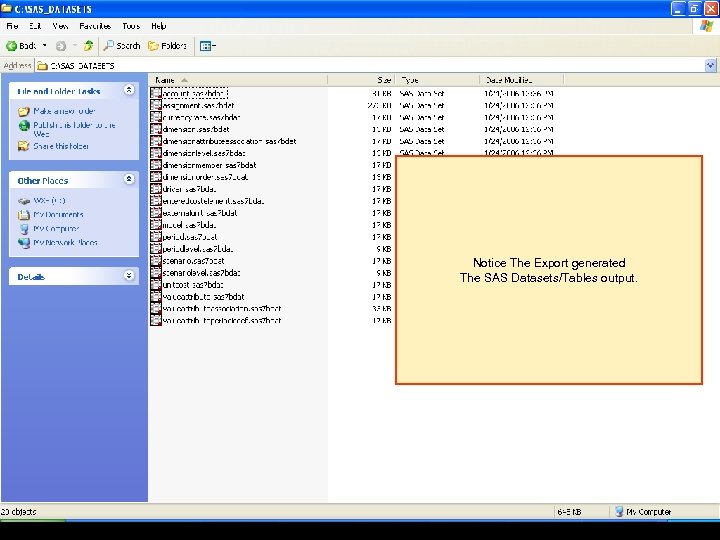Select the externalunit.sas7bdat file icon

tap(156, 213)
